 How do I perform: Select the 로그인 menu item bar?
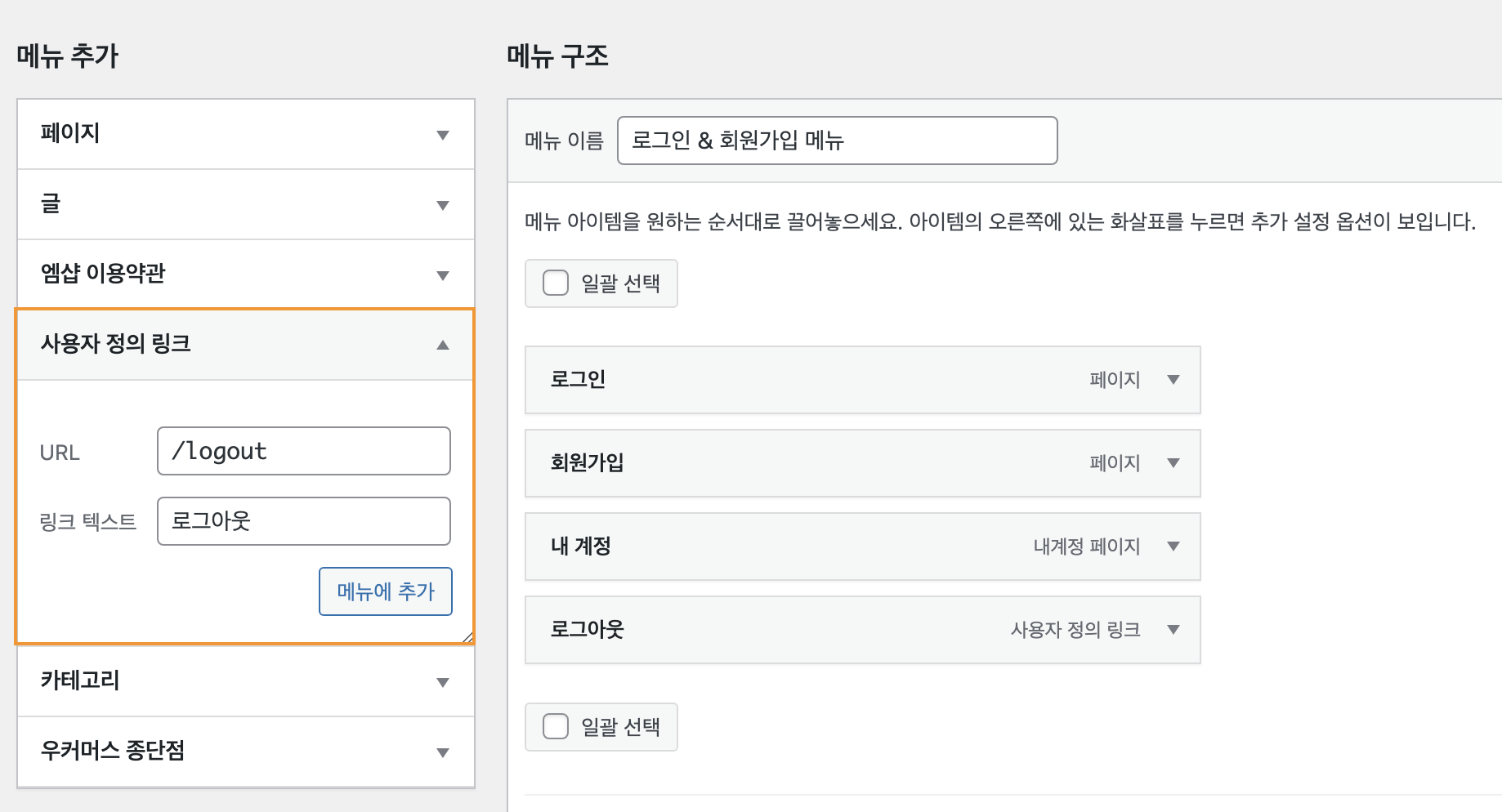coord(776,380)
